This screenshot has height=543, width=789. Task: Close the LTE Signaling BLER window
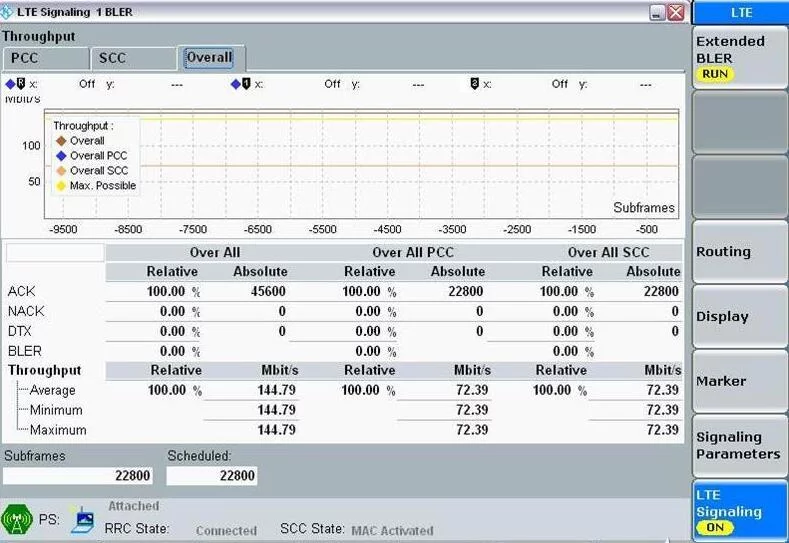[x=676, y=13]
